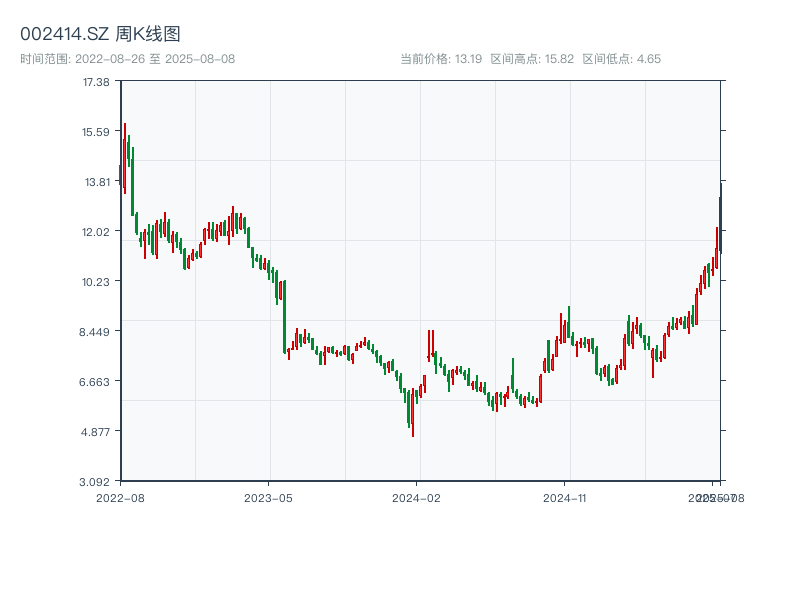Screen dimensions: 800x600
Task: Click the 当前价格 13.19 label
Action: pos(441,59)
